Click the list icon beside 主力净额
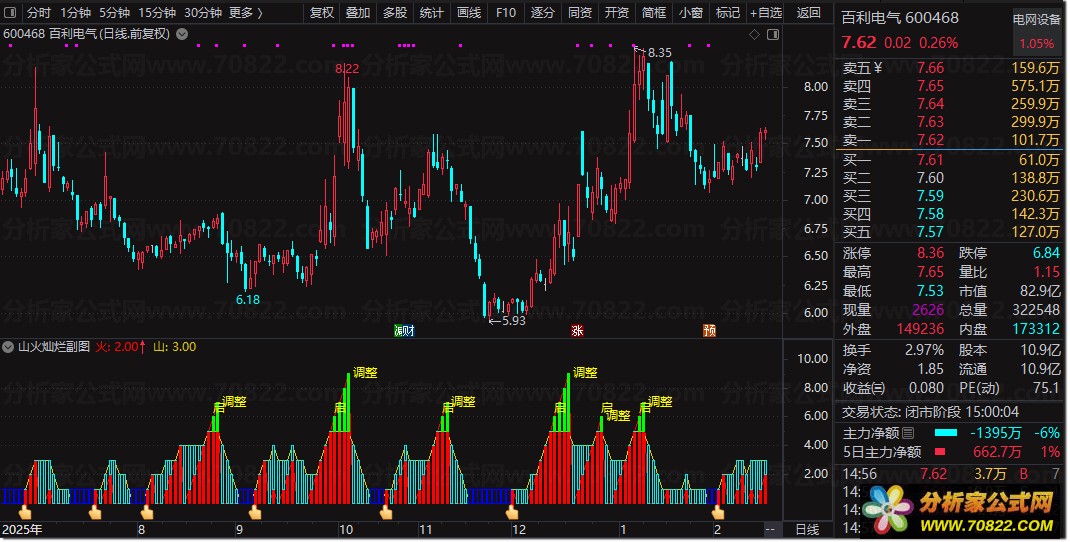This screenshot has height=542, width=1070. [908, 433]
